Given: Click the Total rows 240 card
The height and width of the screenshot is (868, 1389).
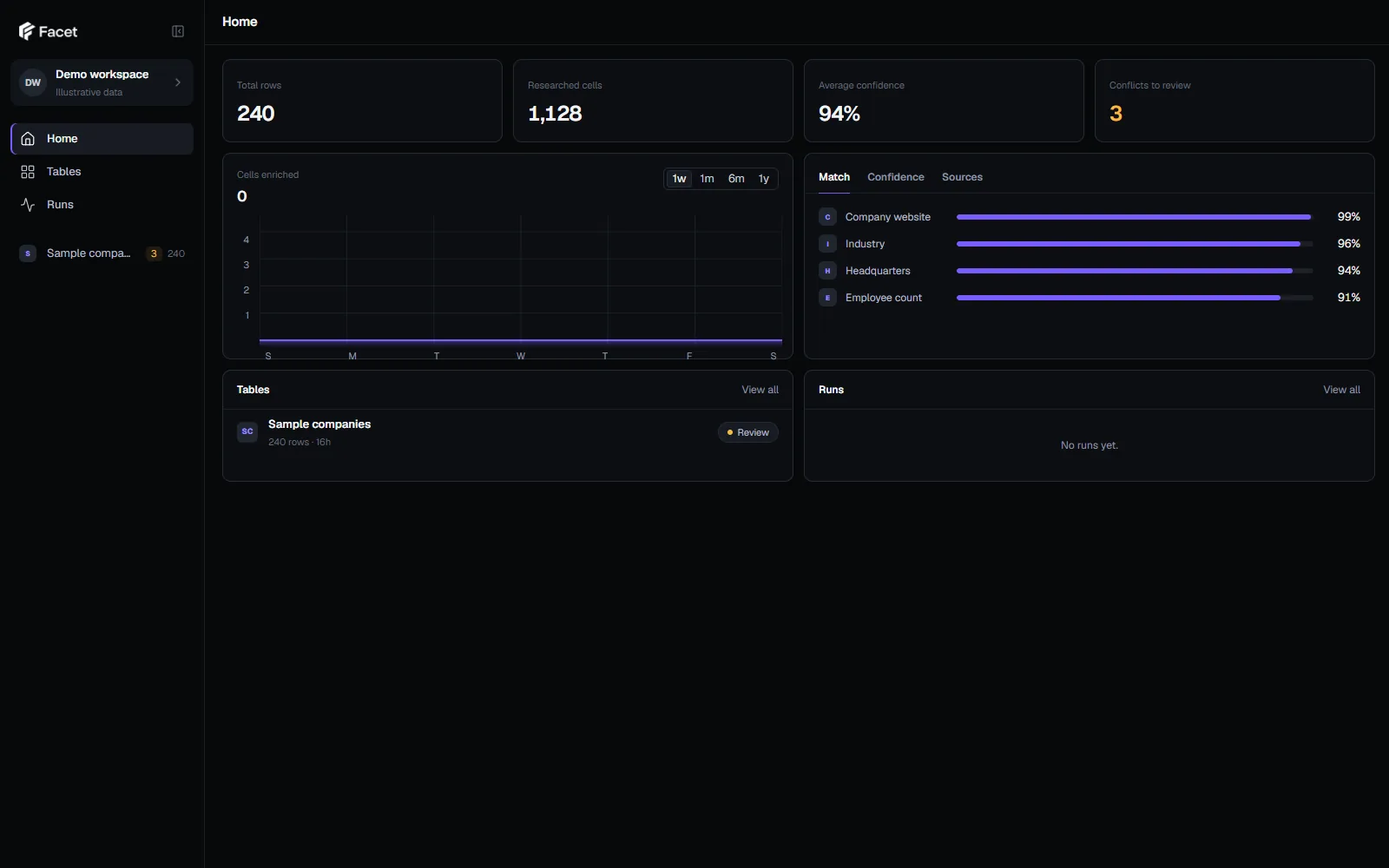Looking at the screenshot, I should click(x=362, y=101).
